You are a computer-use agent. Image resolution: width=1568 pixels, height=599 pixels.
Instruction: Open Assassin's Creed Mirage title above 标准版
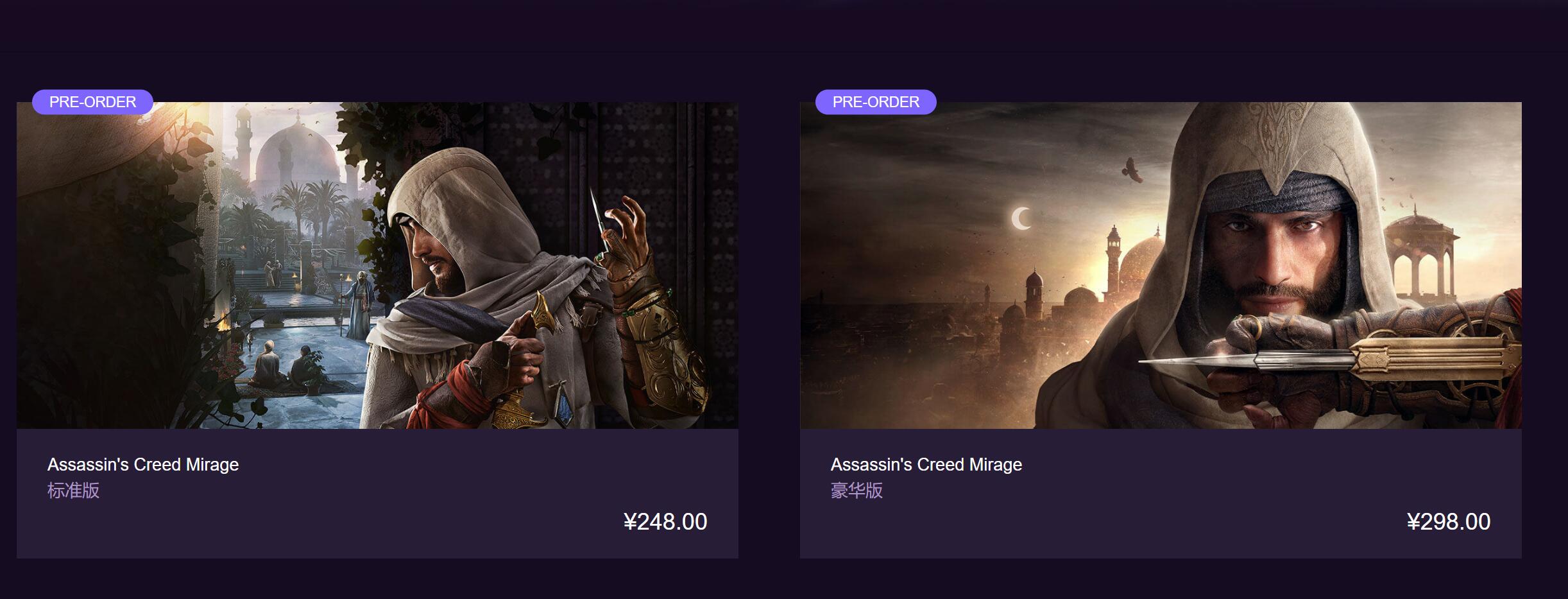pyautogui.click(x=143, y=464)
